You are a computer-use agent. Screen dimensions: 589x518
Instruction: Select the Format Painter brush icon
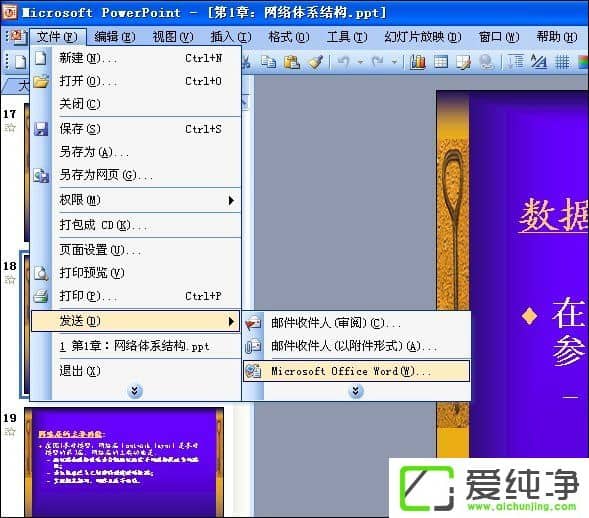[315, 62]
